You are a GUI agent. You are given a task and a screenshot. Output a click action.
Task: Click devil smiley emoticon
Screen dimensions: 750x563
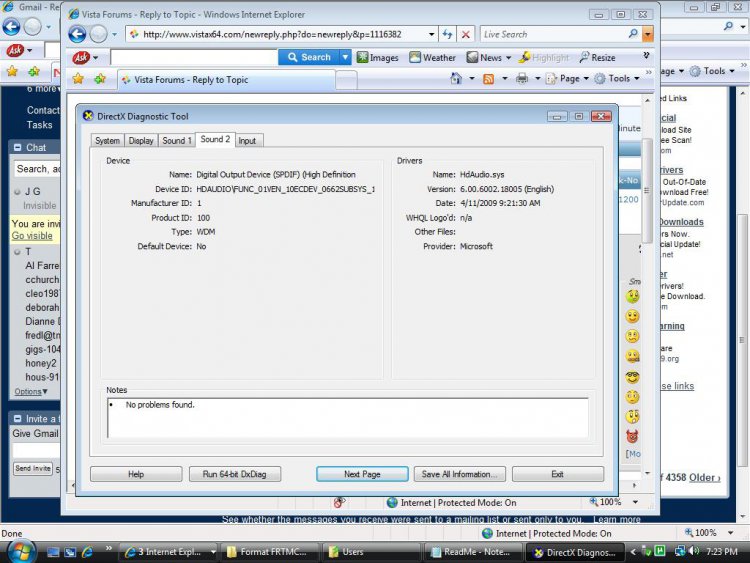click(x=632, y=436)
